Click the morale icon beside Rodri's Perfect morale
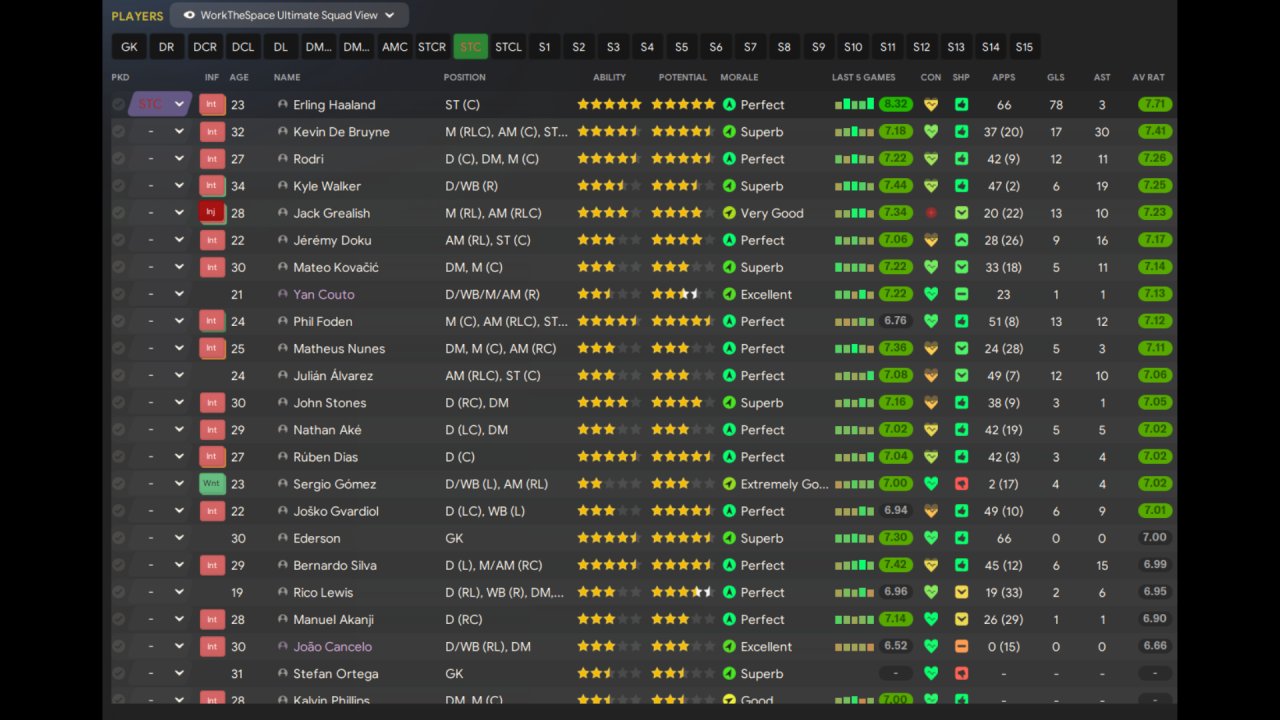The height and width of the screenshot is (720, 1280). (729, 159)
